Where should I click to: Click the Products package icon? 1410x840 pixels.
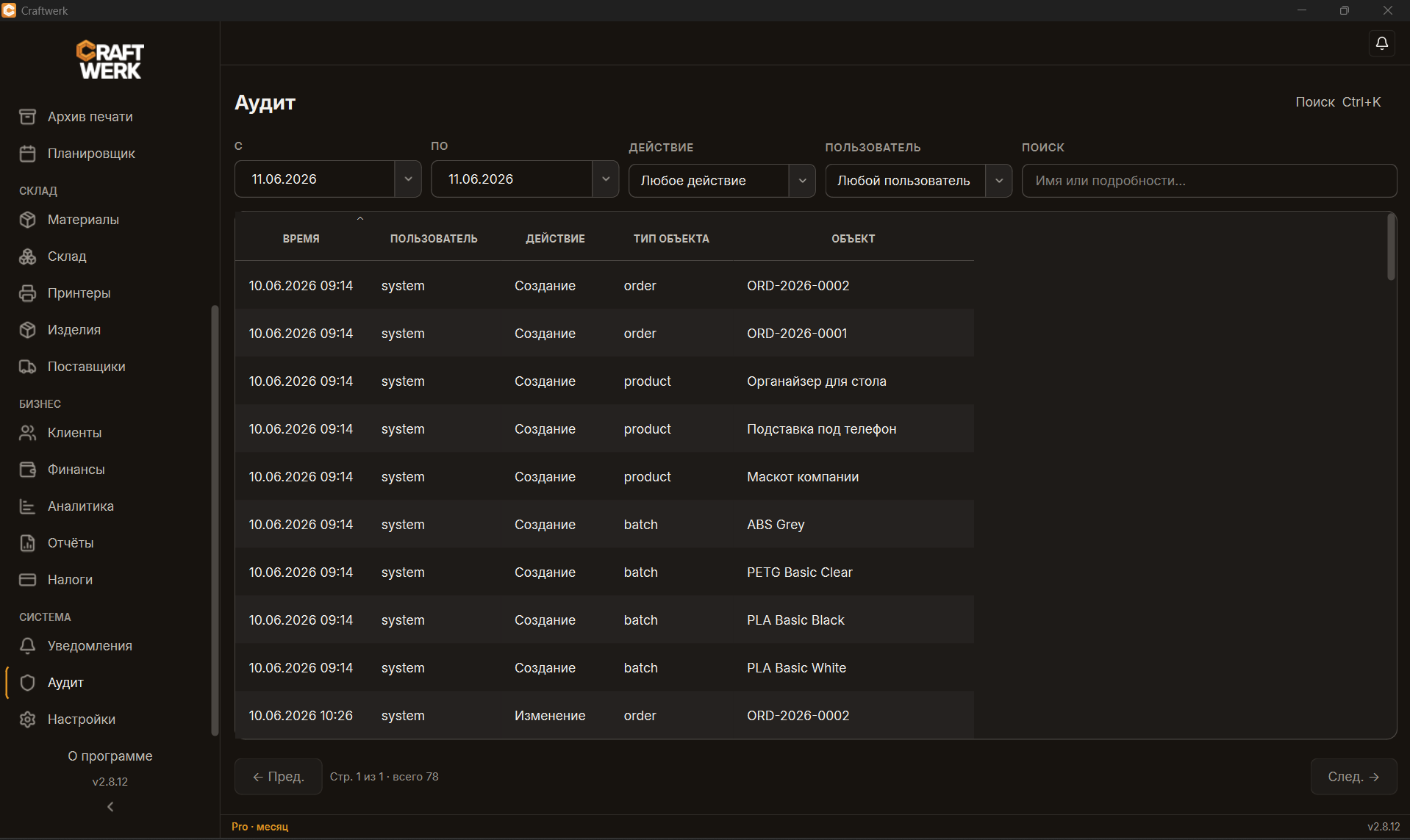27,330
